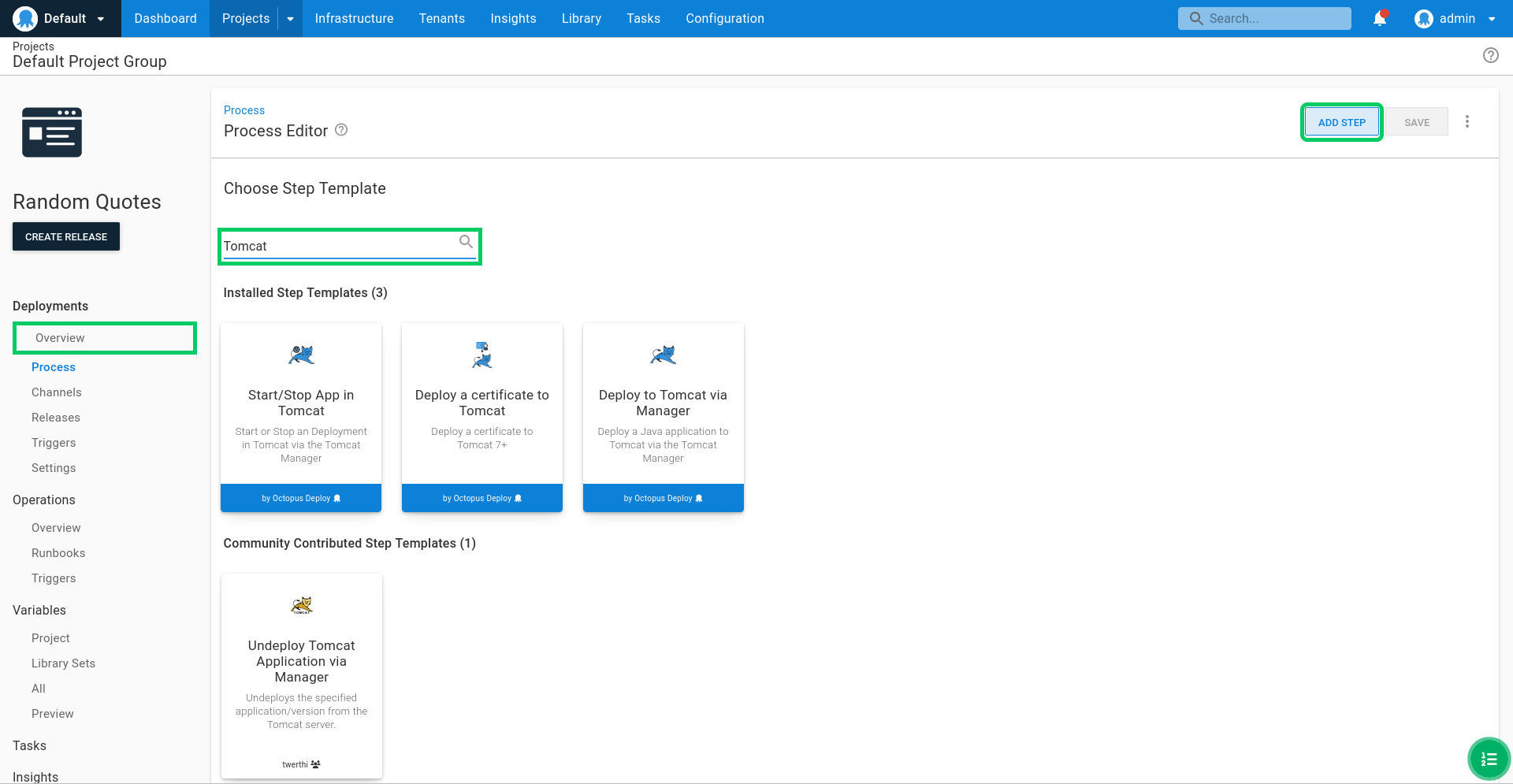Open Configuration in top navigation
This screenshot has height=784, width=1513.
pos(725,18)
